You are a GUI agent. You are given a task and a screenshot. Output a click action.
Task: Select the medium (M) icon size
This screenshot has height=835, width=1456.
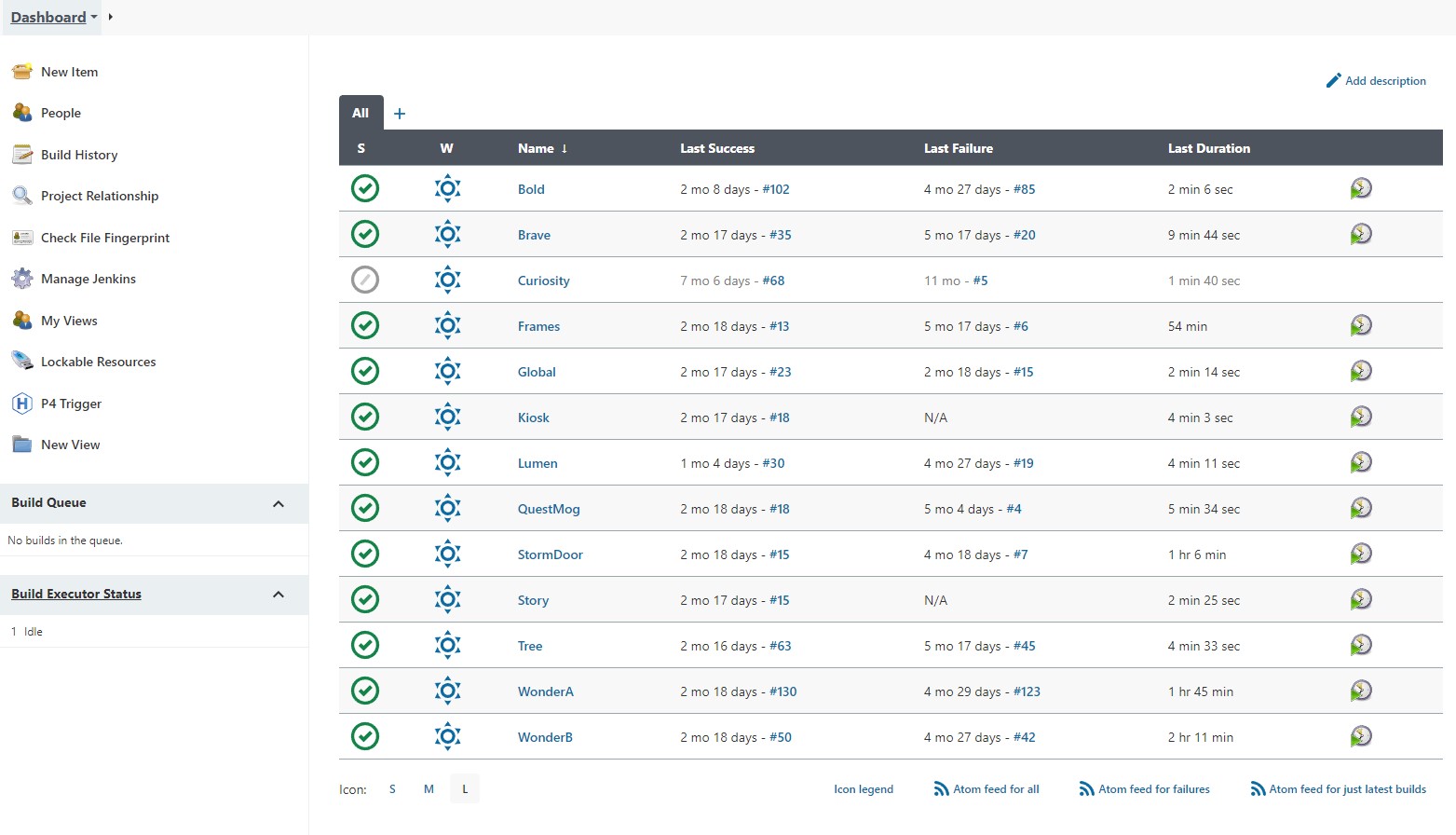(x=429, y=789)
